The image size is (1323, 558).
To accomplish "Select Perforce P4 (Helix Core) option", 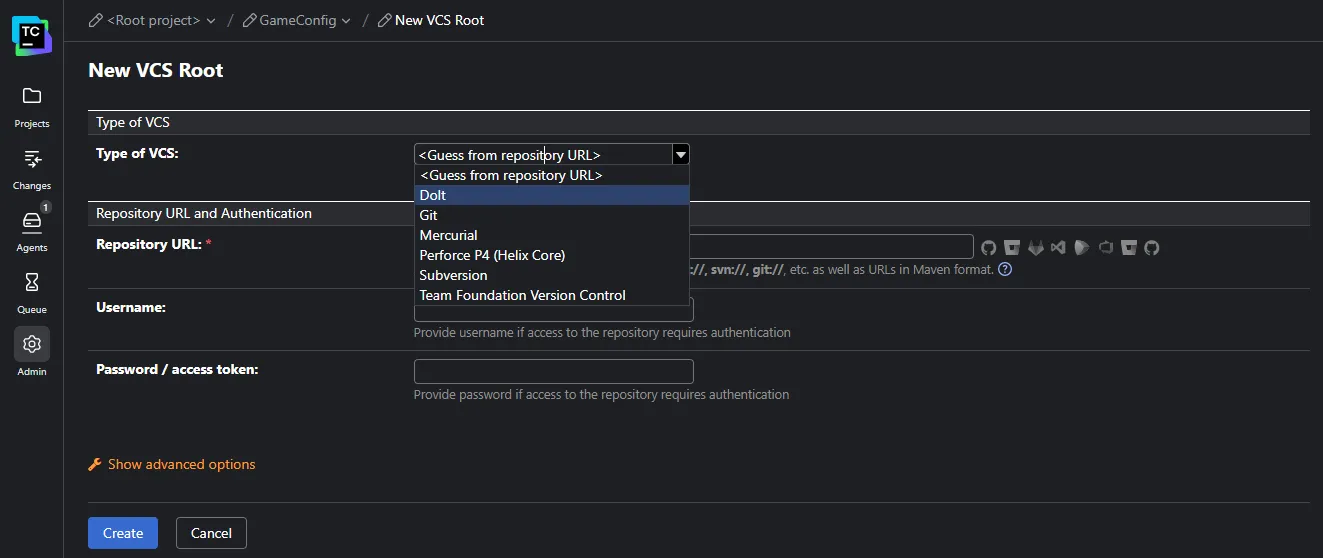I will [552, 255].
